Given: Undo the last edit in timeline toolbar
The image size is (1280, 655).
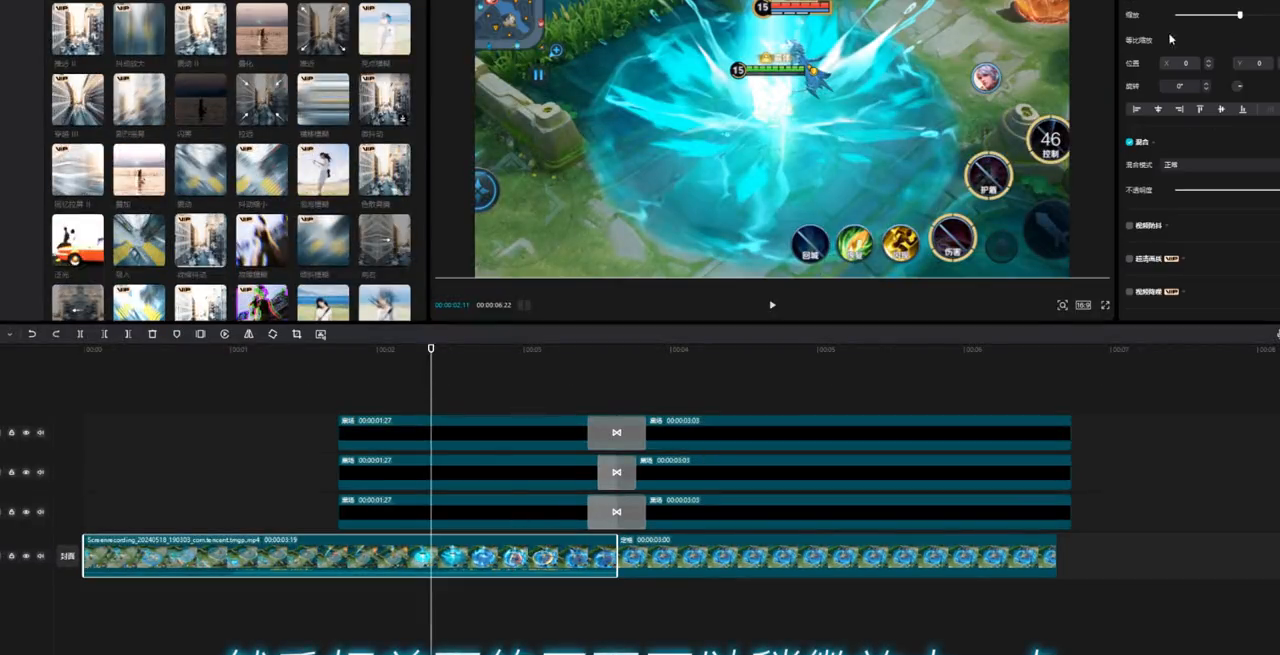Looking at the screenshot, I should click(32, 334).
